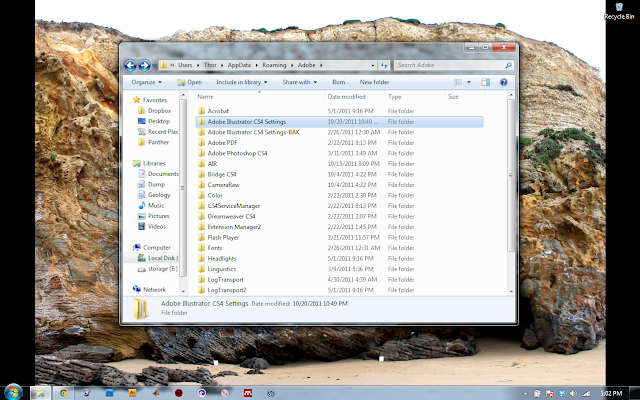Select the Adobe Photoshop CS4 folder
Image resolution: width=640 pixels, height=400 pixels.
pyautogui.click(x=237, y=153)
